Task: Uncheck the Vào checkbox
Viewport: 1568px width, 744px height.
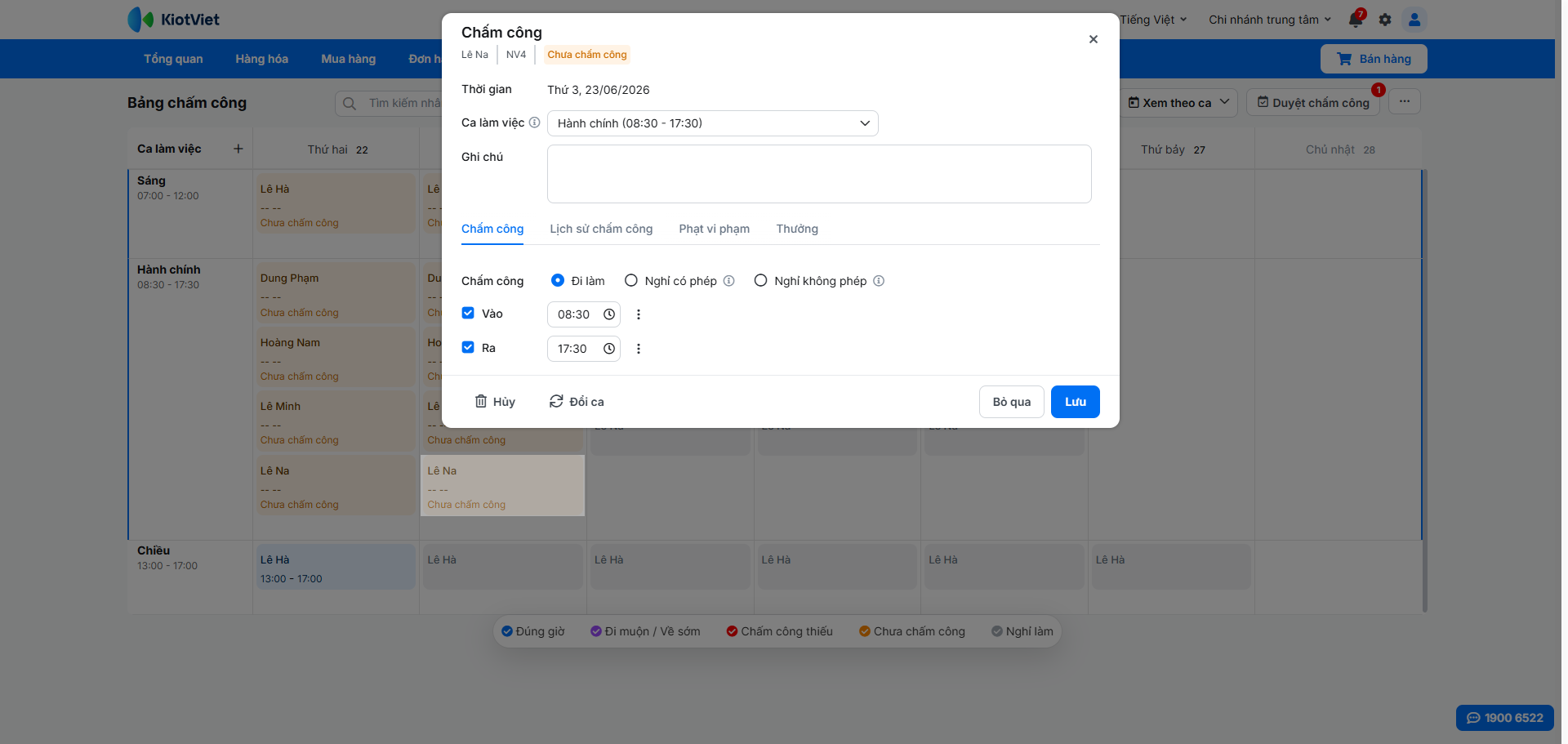Action: pos(468,313)
